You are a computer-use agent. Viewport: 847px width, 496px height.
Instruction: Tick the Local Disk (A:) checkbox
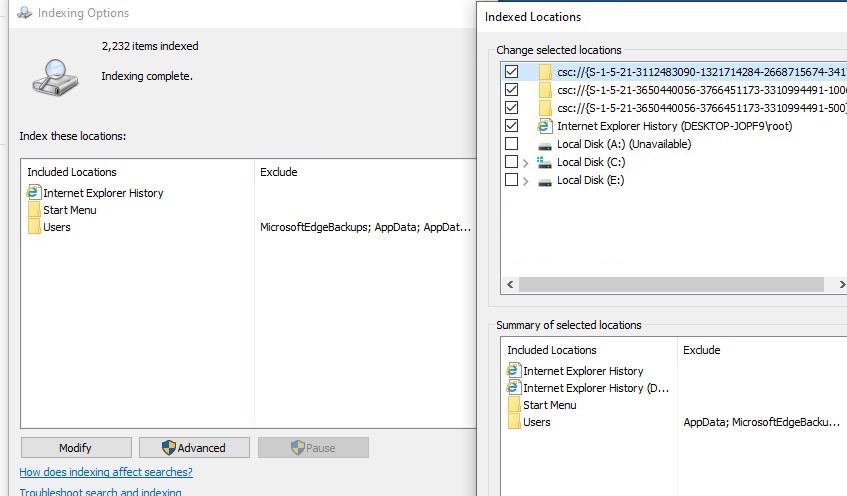512,144
